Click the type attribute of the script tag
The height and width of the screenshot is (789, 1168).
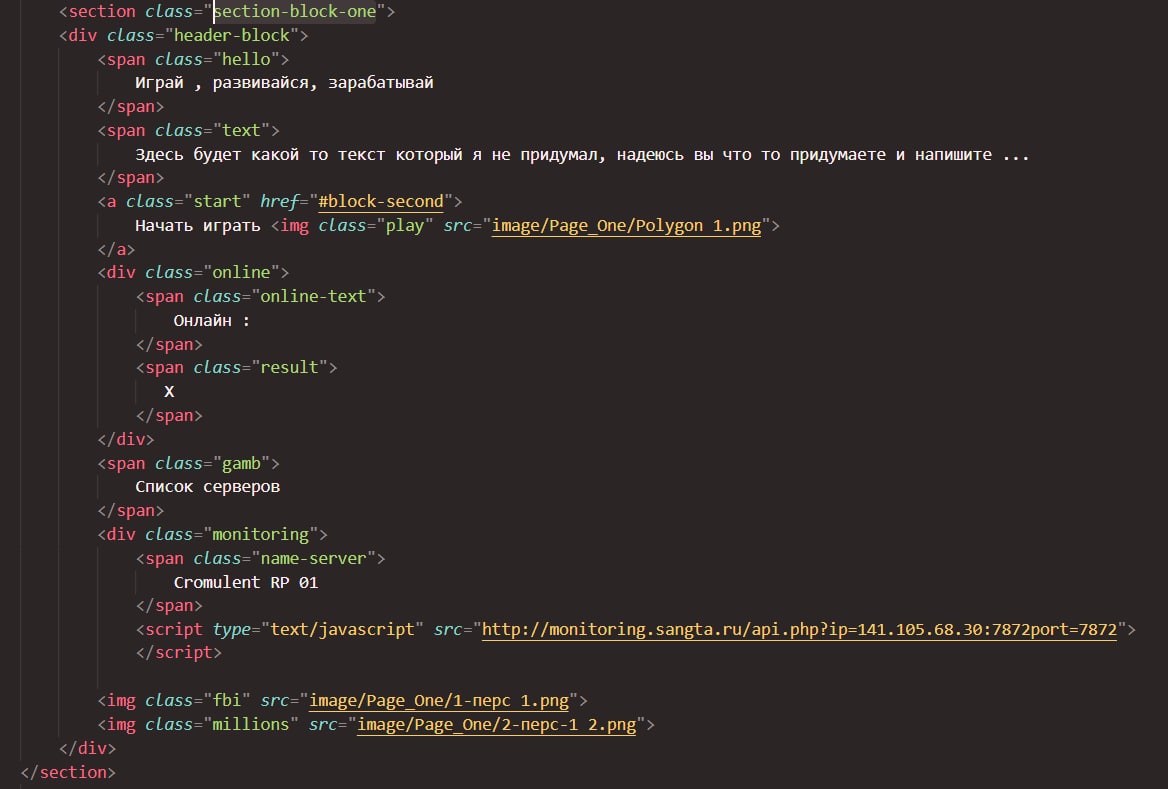tap(232, 630)
